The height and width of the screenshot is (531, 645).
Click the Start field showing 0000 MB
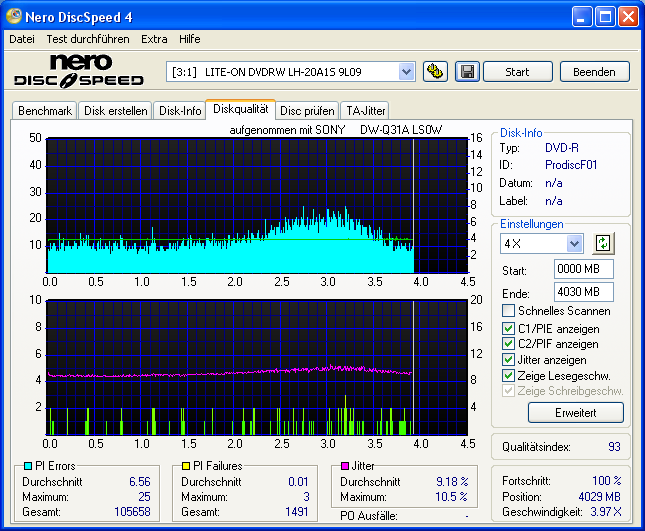click(583, 269)
